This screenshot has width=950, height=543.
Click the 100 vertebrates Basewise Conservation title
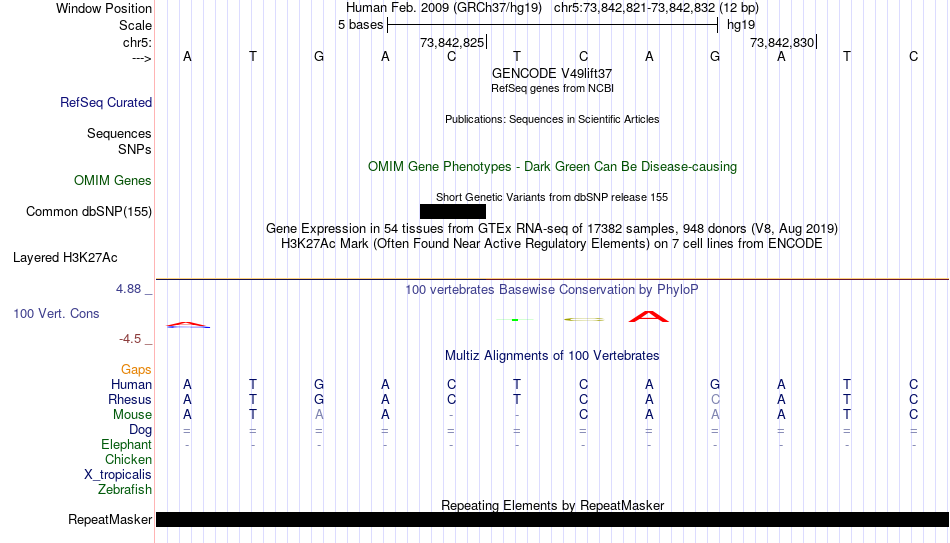(552, 290)
